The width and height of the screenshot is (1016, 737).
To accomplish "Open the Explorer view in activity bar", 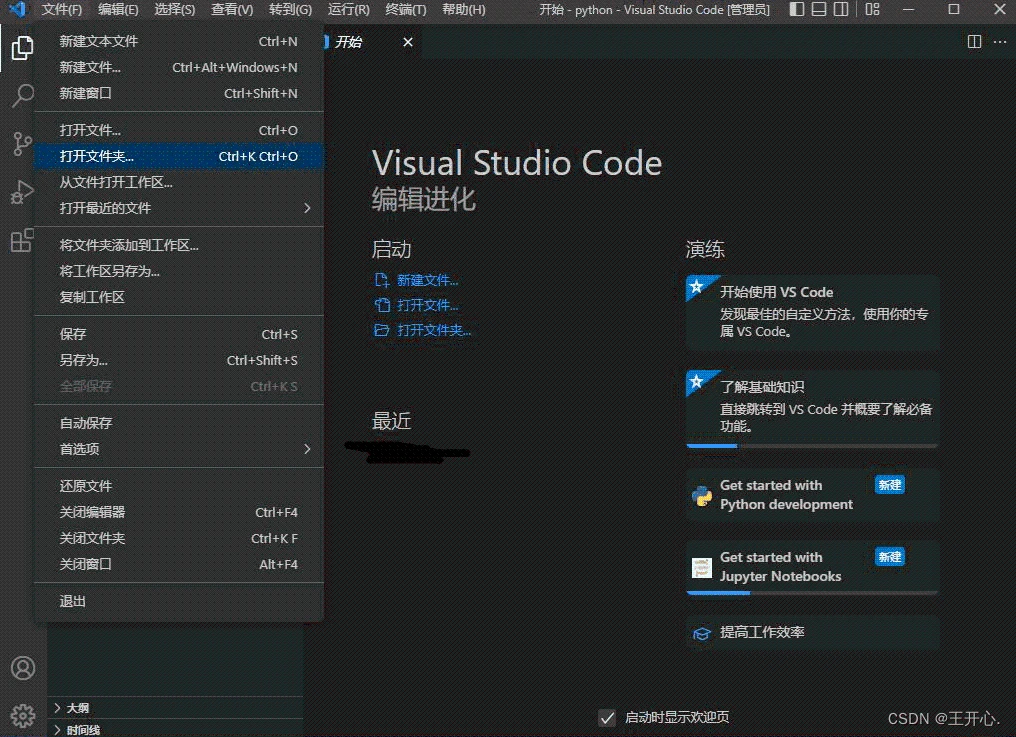I will (22, 48).
